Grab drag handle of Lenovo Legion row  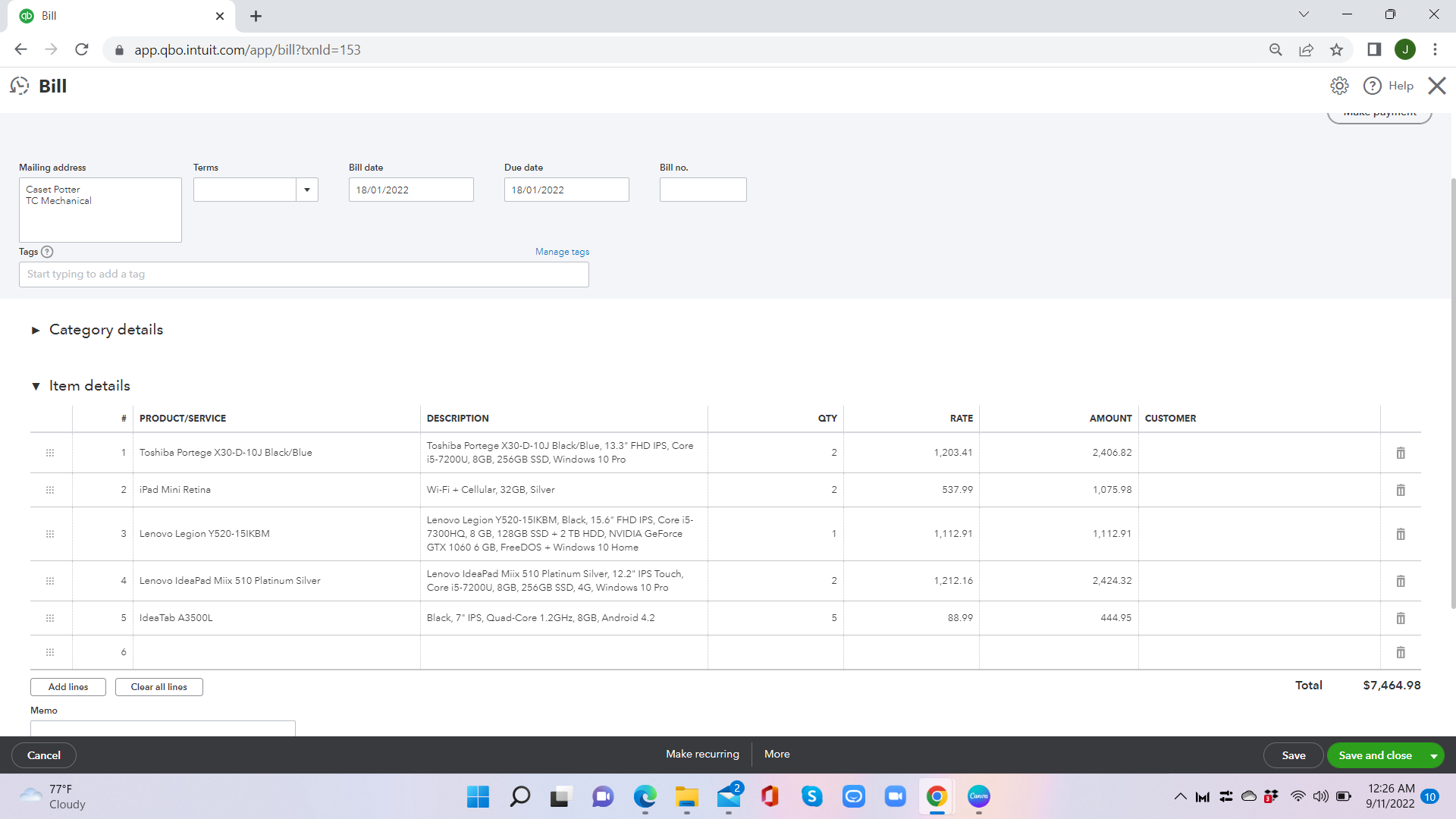(50, 534)
